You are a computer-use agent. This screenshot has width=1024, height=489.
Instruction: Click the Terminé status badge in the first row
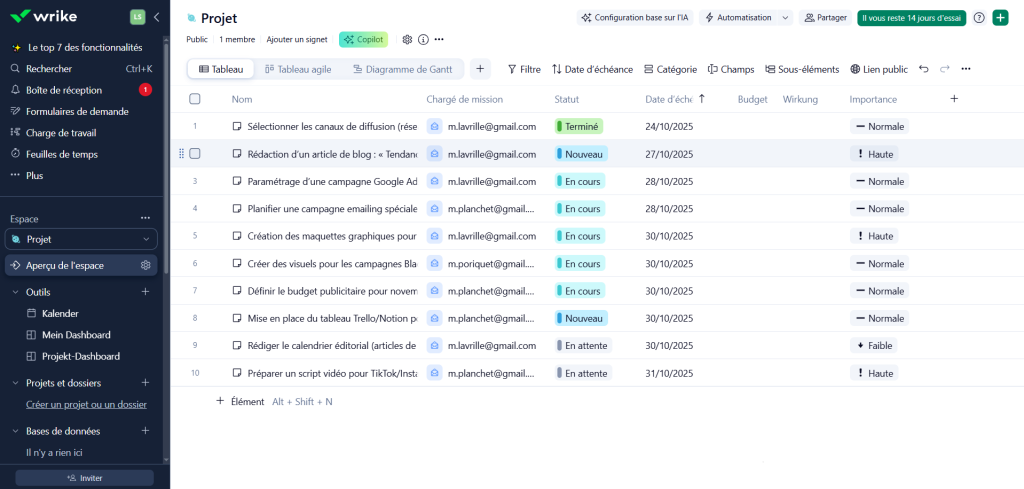[579, 127]
